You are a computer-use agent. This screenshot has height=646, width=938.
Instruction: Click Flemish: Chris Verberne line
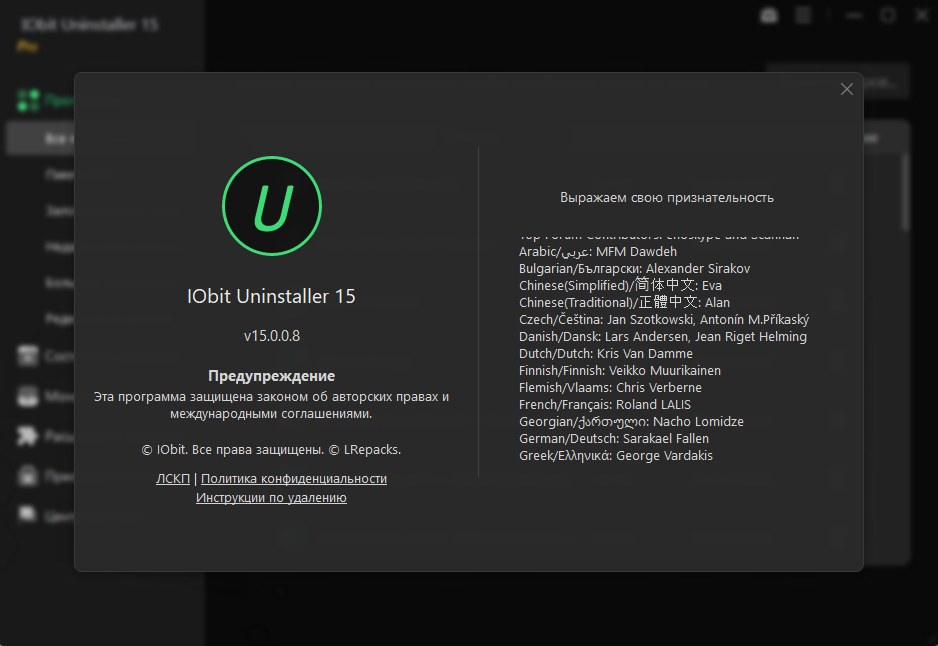click(610, 388)
